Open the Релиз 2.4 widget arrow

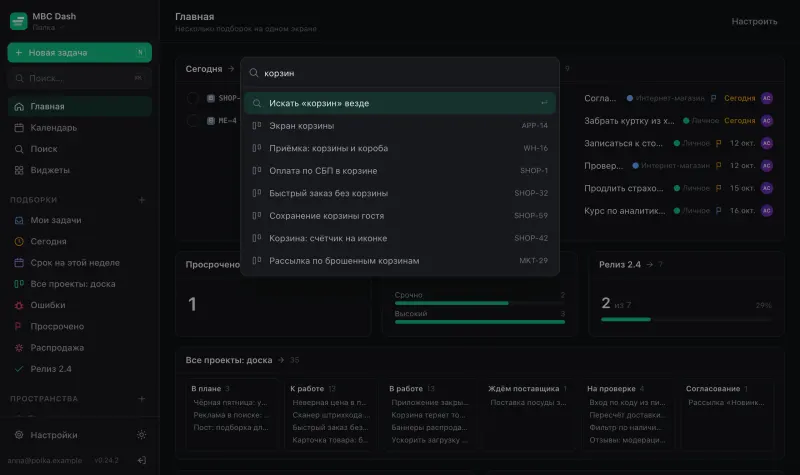[x=649, y=264]
